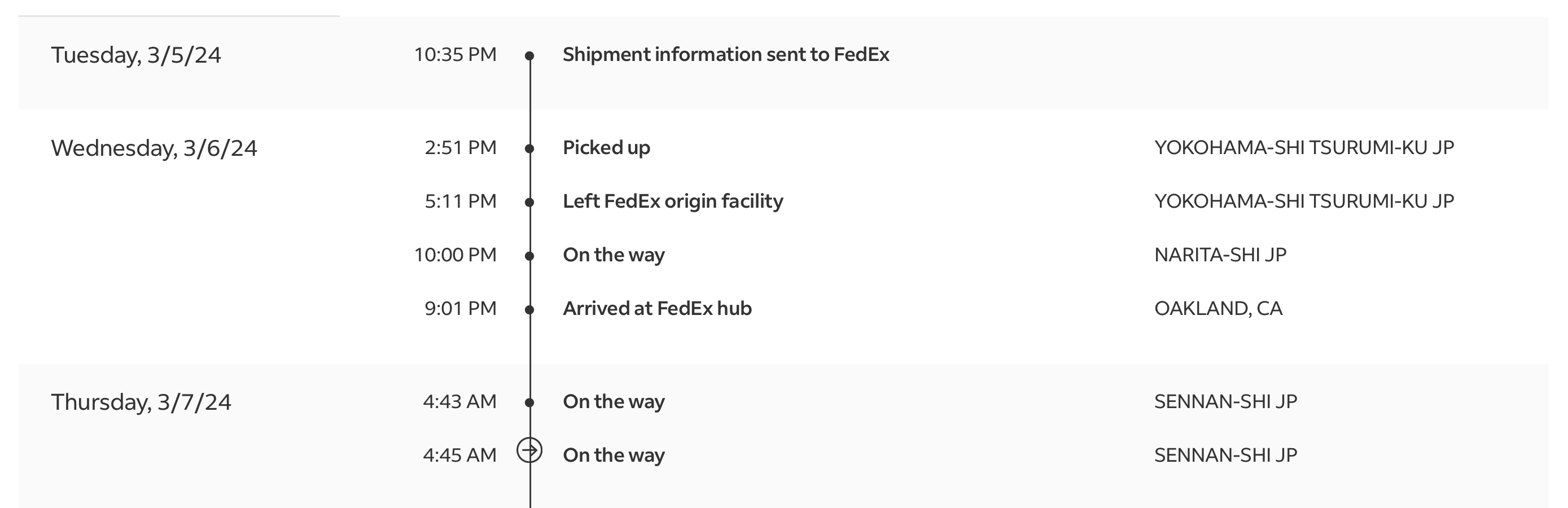
Task: Select the Tuesday, 3/5/24 date heading
Action: point(135,55)
